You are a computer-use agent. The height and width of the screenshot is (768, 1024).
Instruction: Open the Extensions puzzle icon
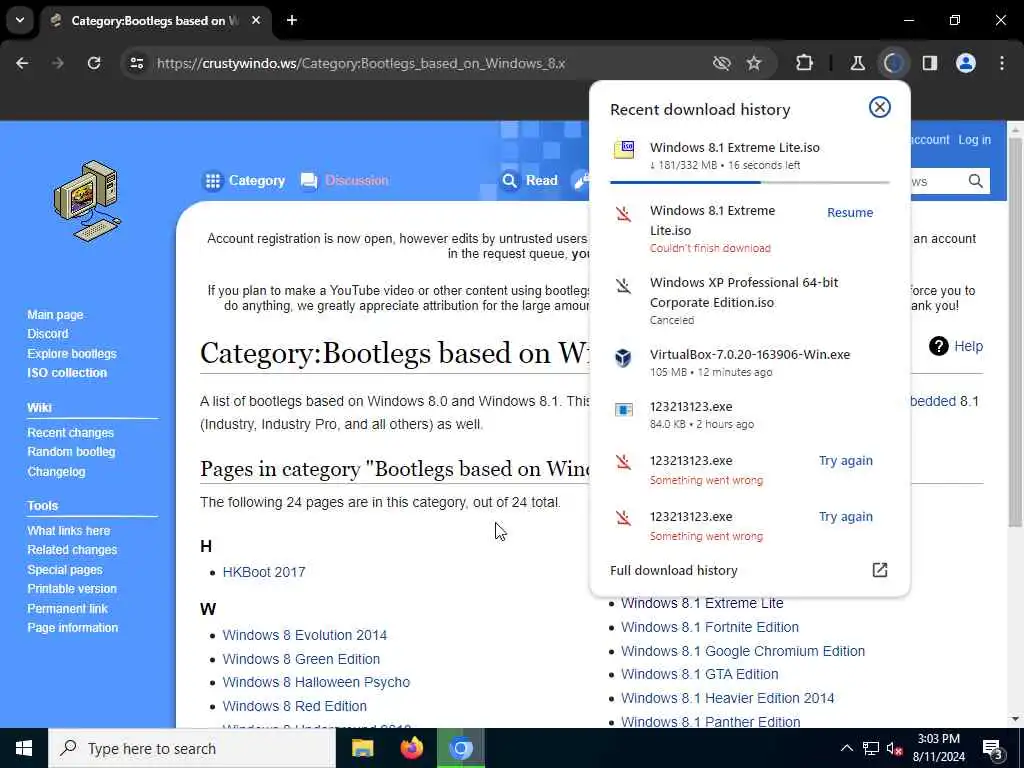[x=804, y=63]
